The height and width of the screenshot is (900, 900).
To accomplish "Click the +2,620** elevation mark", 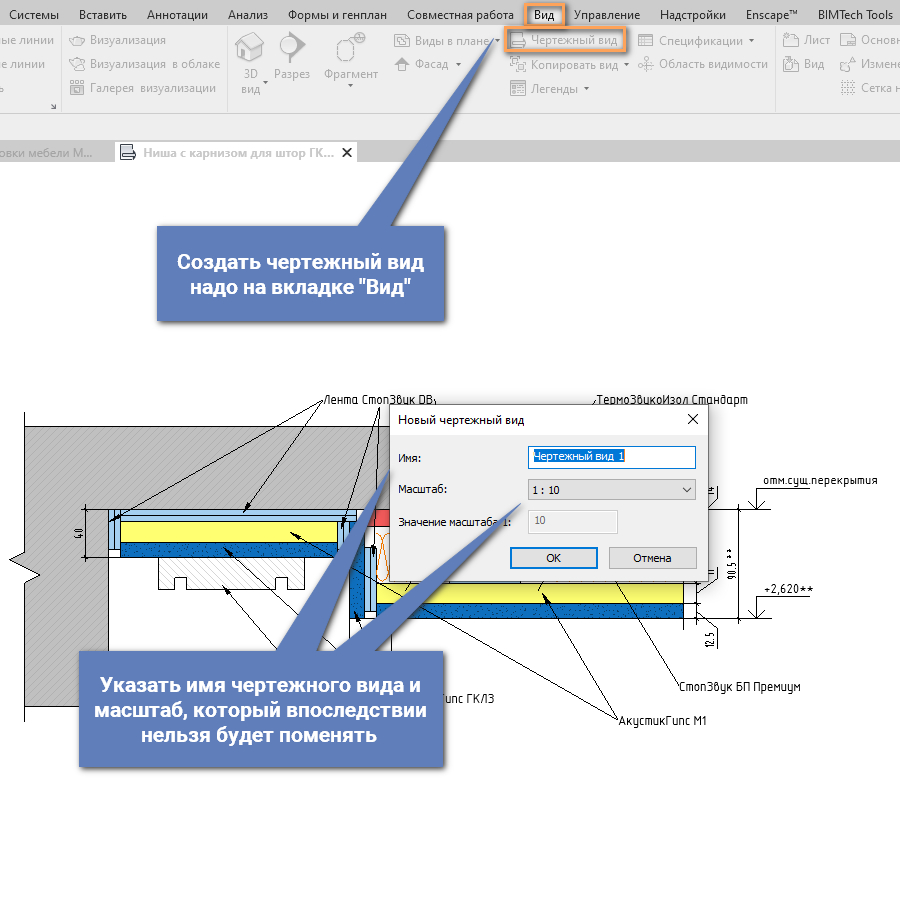I will pos(788,589).
